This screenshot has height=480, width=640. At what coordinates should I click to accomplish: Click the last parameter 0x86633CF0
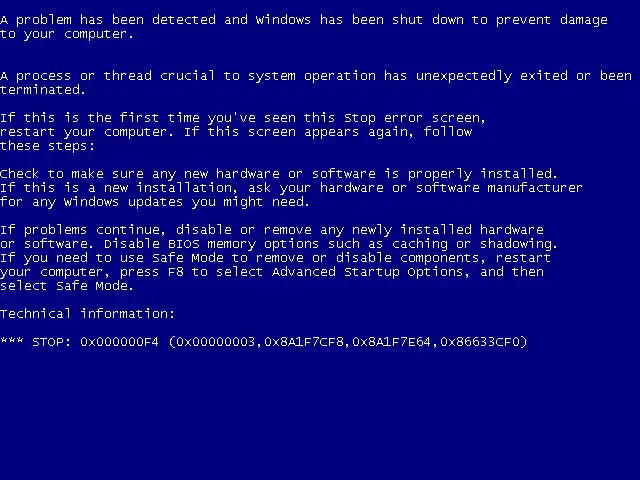tap(480, 342)
